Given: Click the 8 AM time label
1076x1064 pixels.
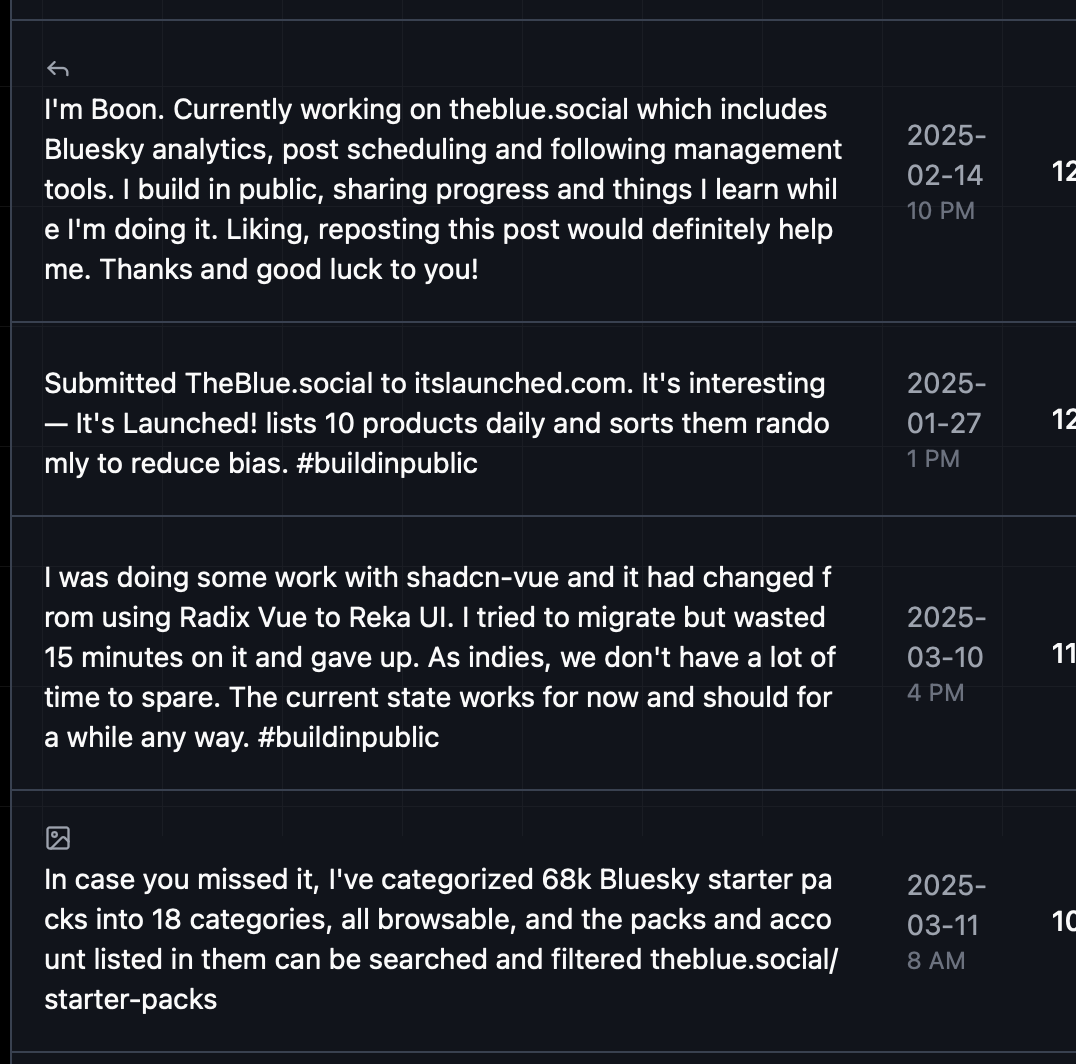Looking at the screenshot, I should (936, 961).
